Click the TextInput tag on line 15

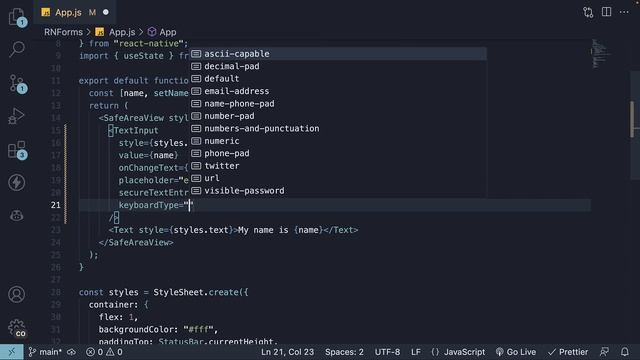133,130
